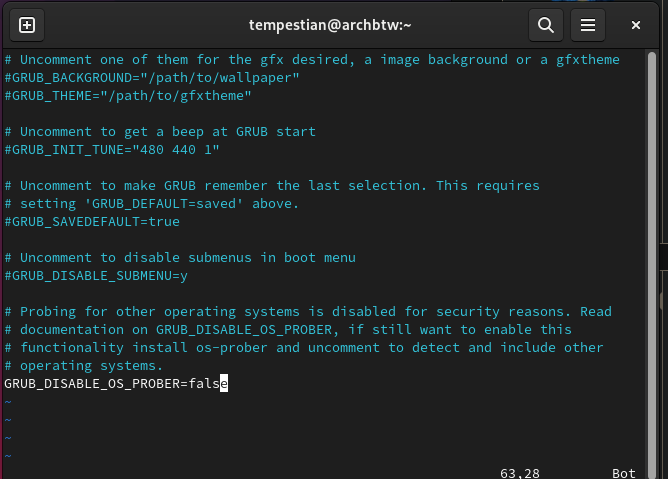Open the hamburger main menu
The width and height of the screenshot is (668, 479).
(x=589, y=25)
